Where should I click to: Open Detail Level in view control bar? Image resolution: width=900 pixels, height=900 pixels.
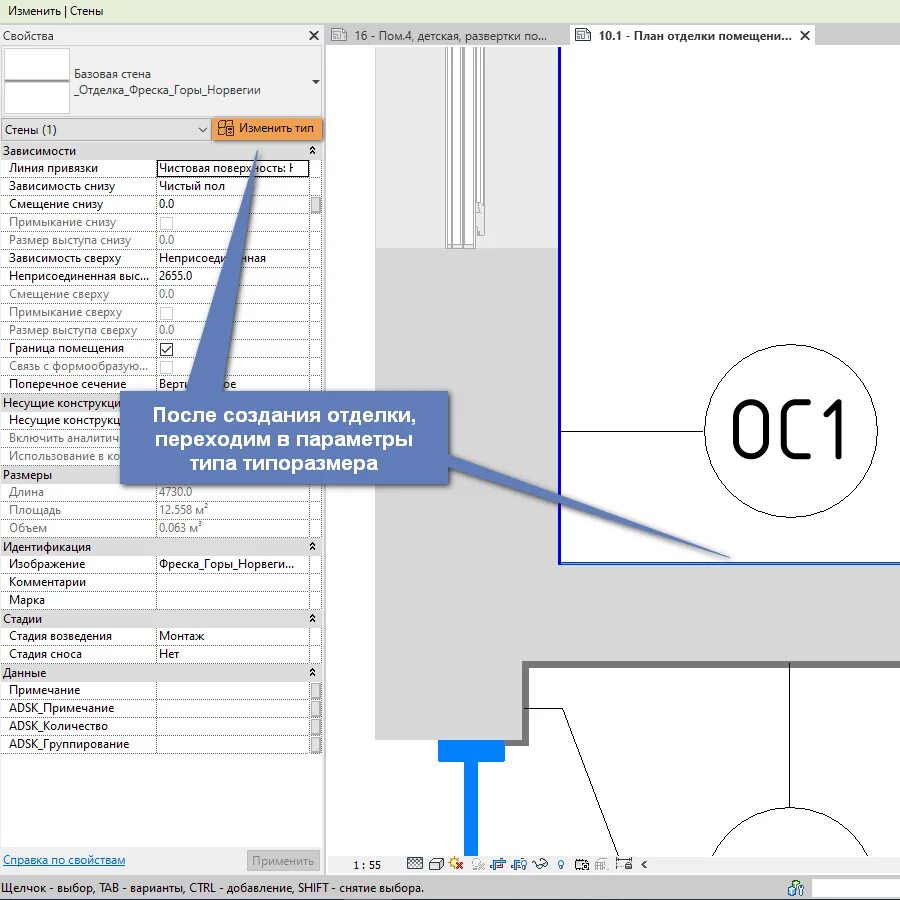[x=414, y=863]
